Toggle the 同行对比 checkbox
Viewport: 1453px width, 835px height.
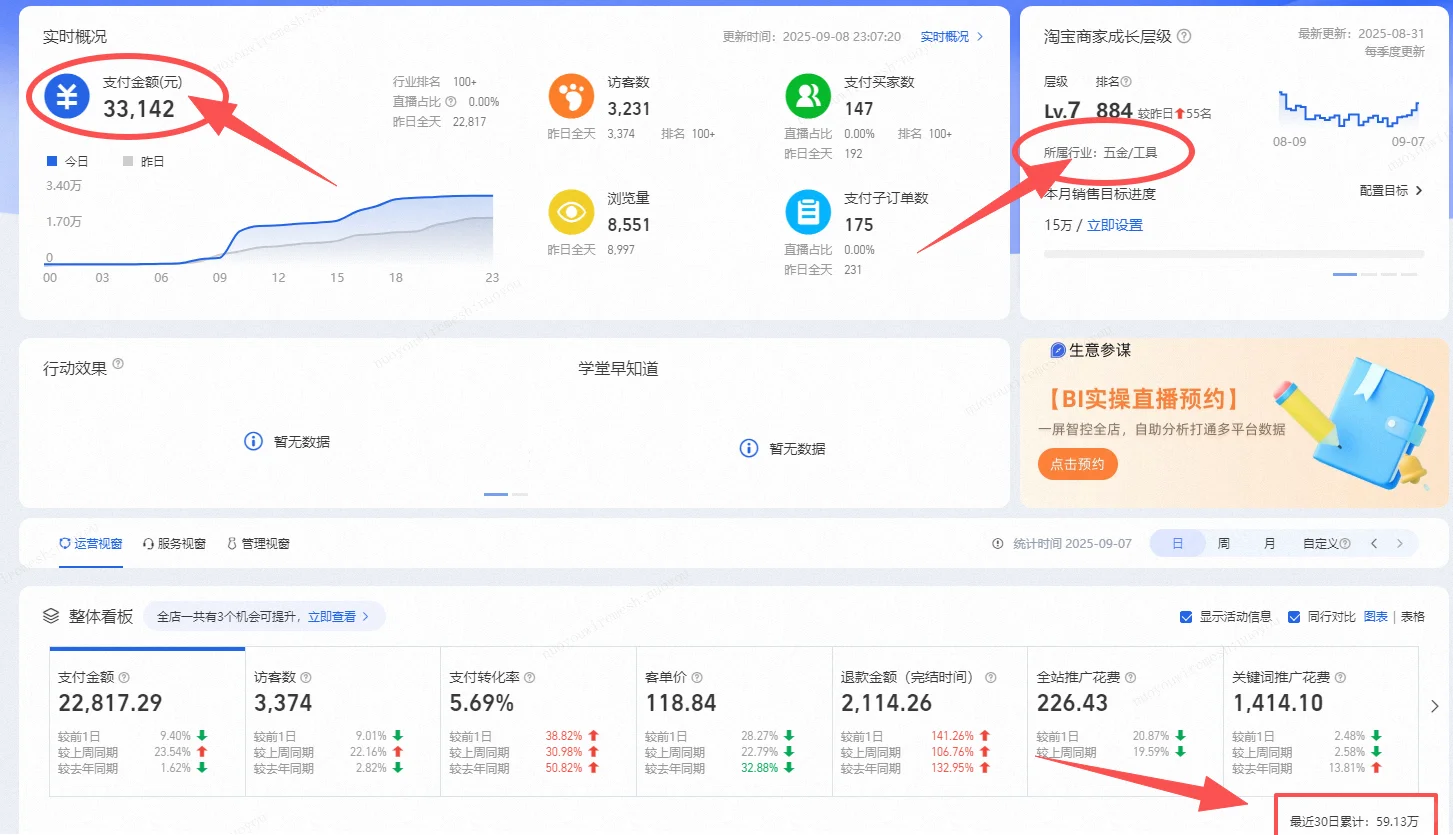pyautogui.click(x=1294, y=617)
